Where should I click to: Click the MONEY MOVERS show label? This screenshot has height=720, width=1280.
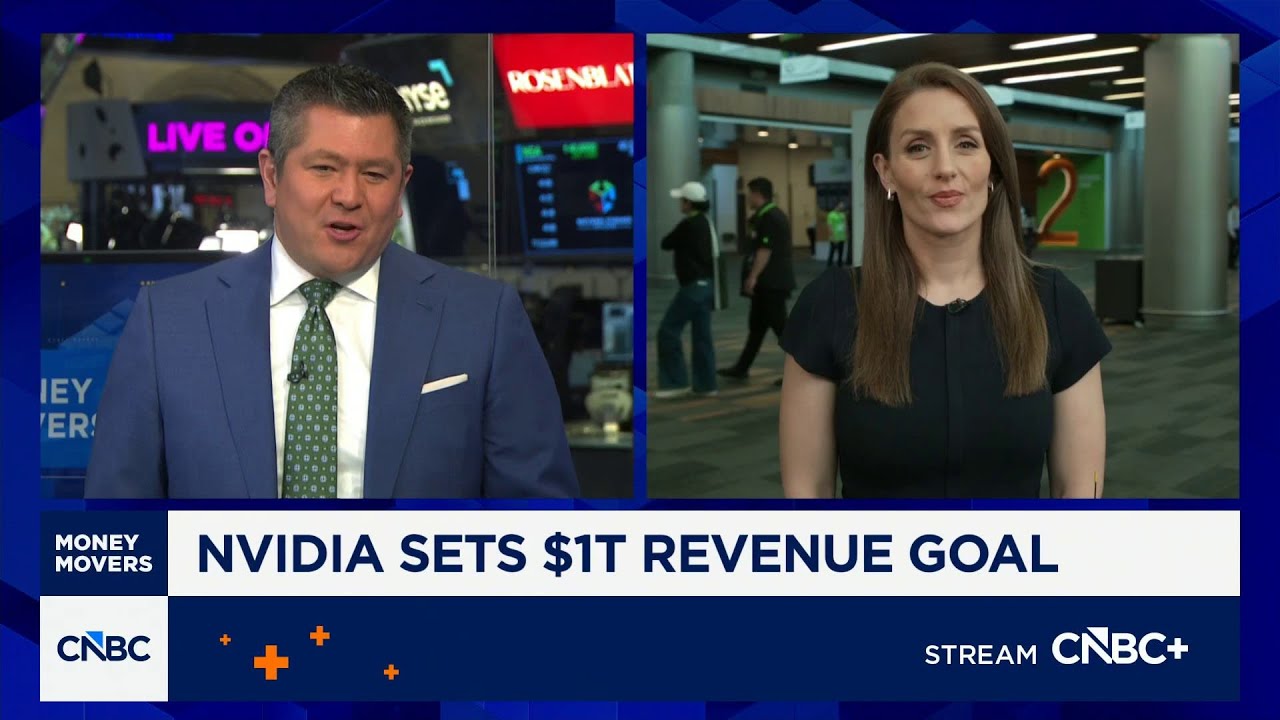(104, 553)
